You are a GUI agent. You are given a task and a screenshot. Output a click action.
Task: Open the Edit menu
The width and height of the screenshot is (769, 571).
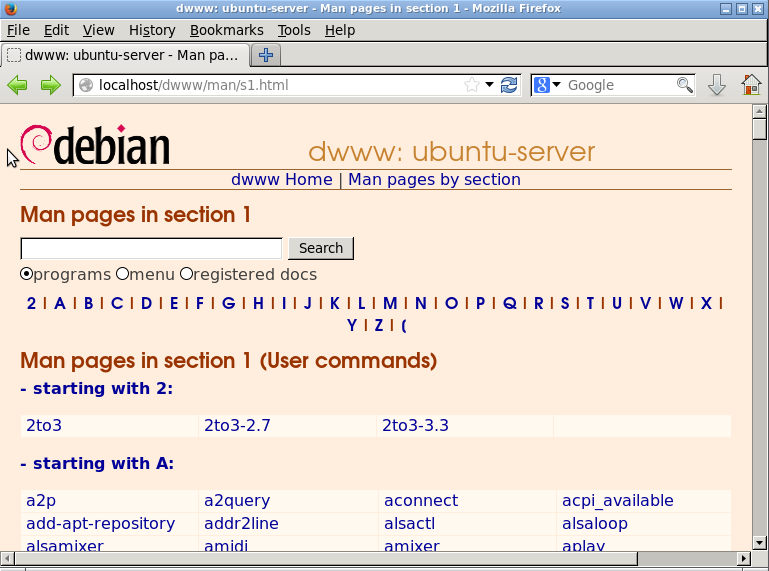(56, 30)
